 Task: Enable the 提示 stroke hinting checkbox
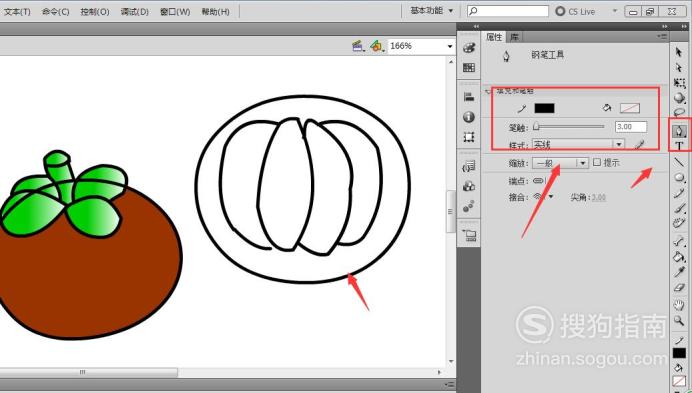597,162
